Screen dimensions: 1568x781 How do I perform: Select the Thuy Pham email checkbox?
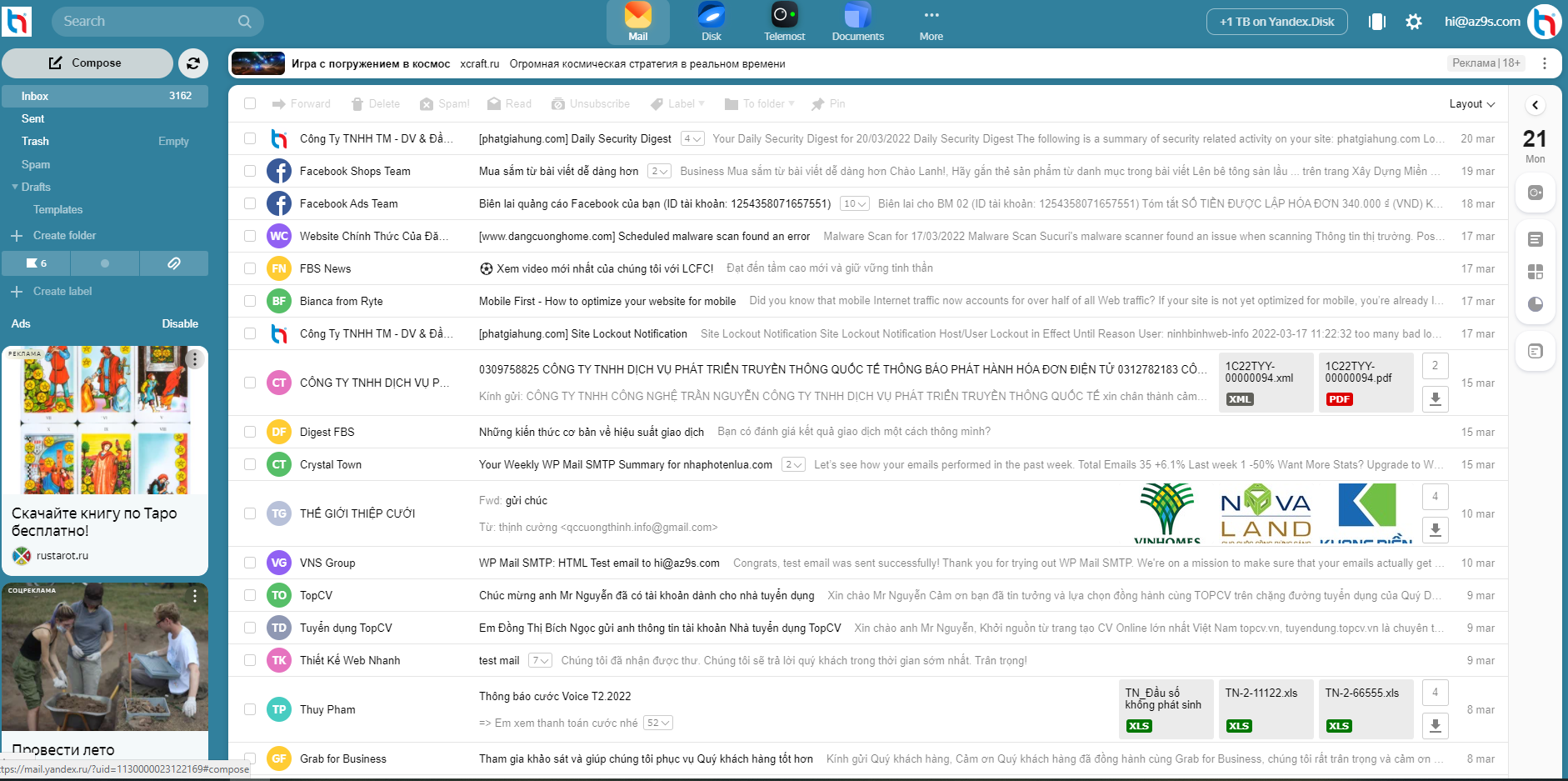pos(249,709)
